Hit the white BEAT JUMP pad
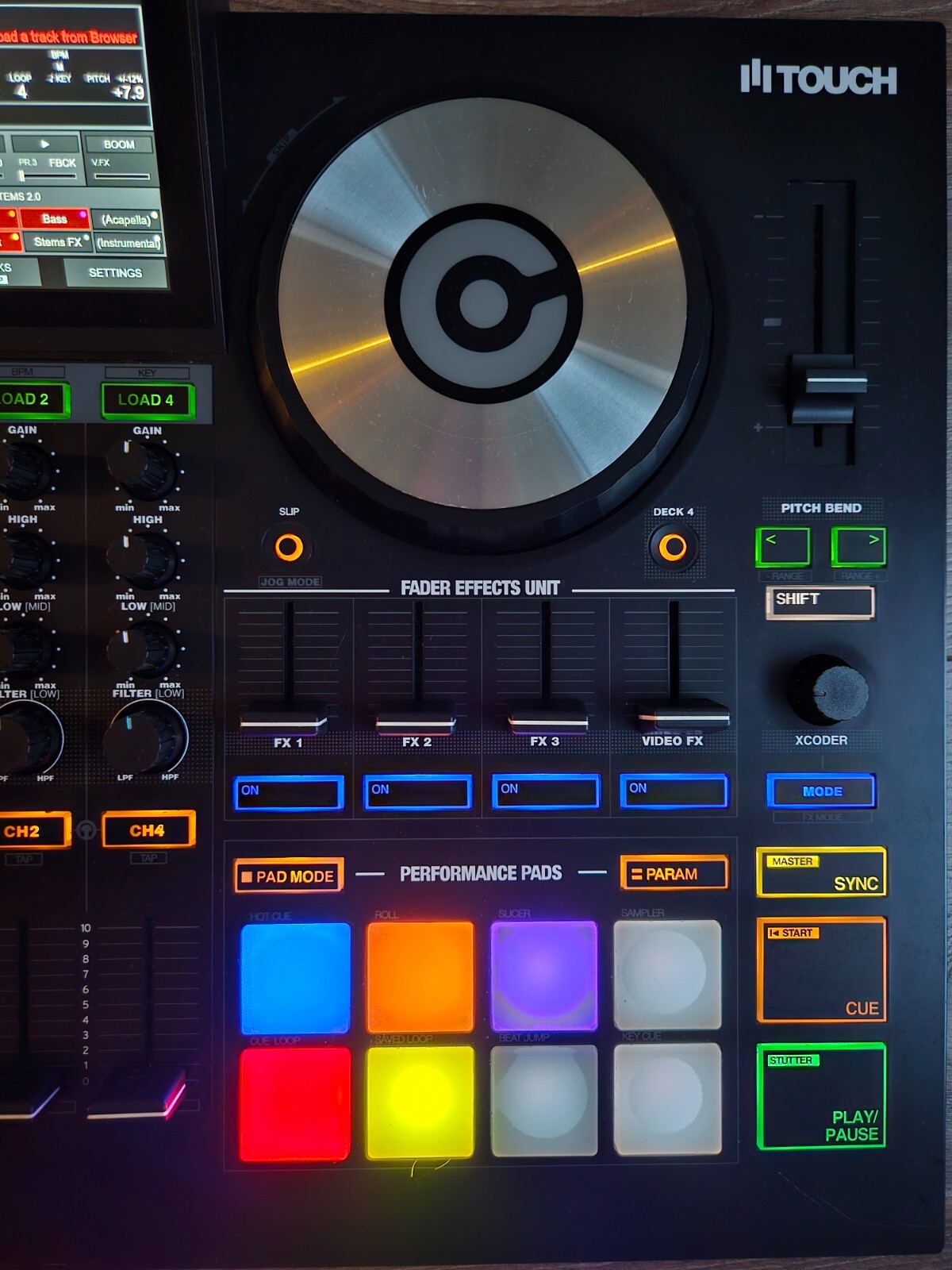Screen dimensions: 952x1270 544,1101
